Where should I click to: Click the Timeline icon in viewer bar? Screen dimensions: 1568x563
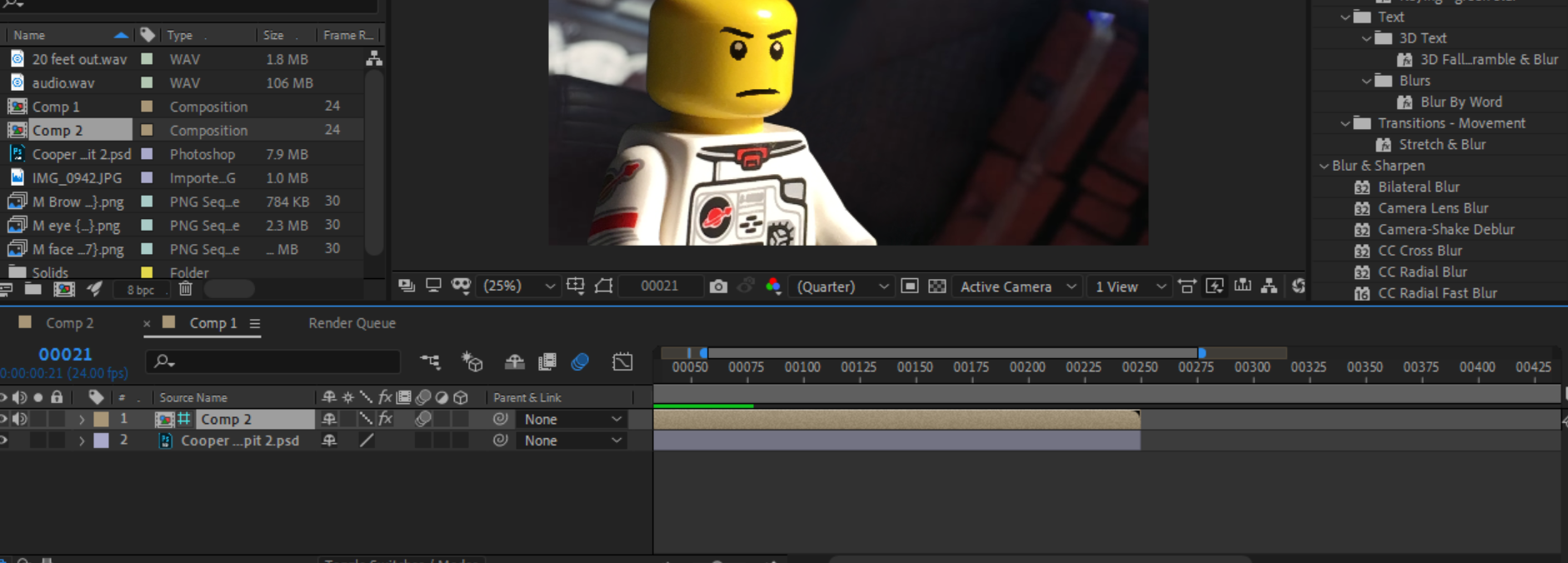(1242, 286)
